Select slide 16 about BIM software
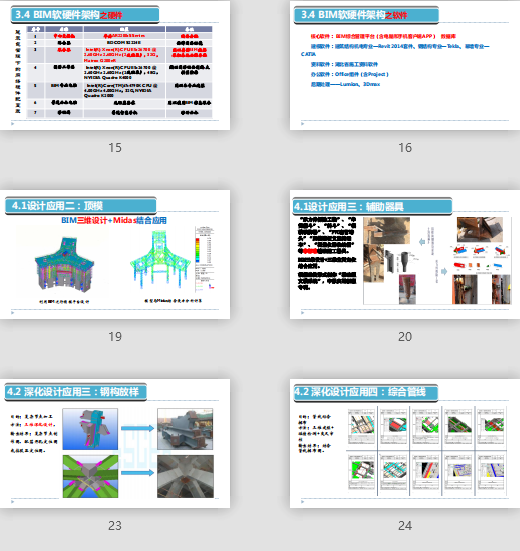Image resolution: width=520 pixels, height=551 pixels. pos(405,65)
